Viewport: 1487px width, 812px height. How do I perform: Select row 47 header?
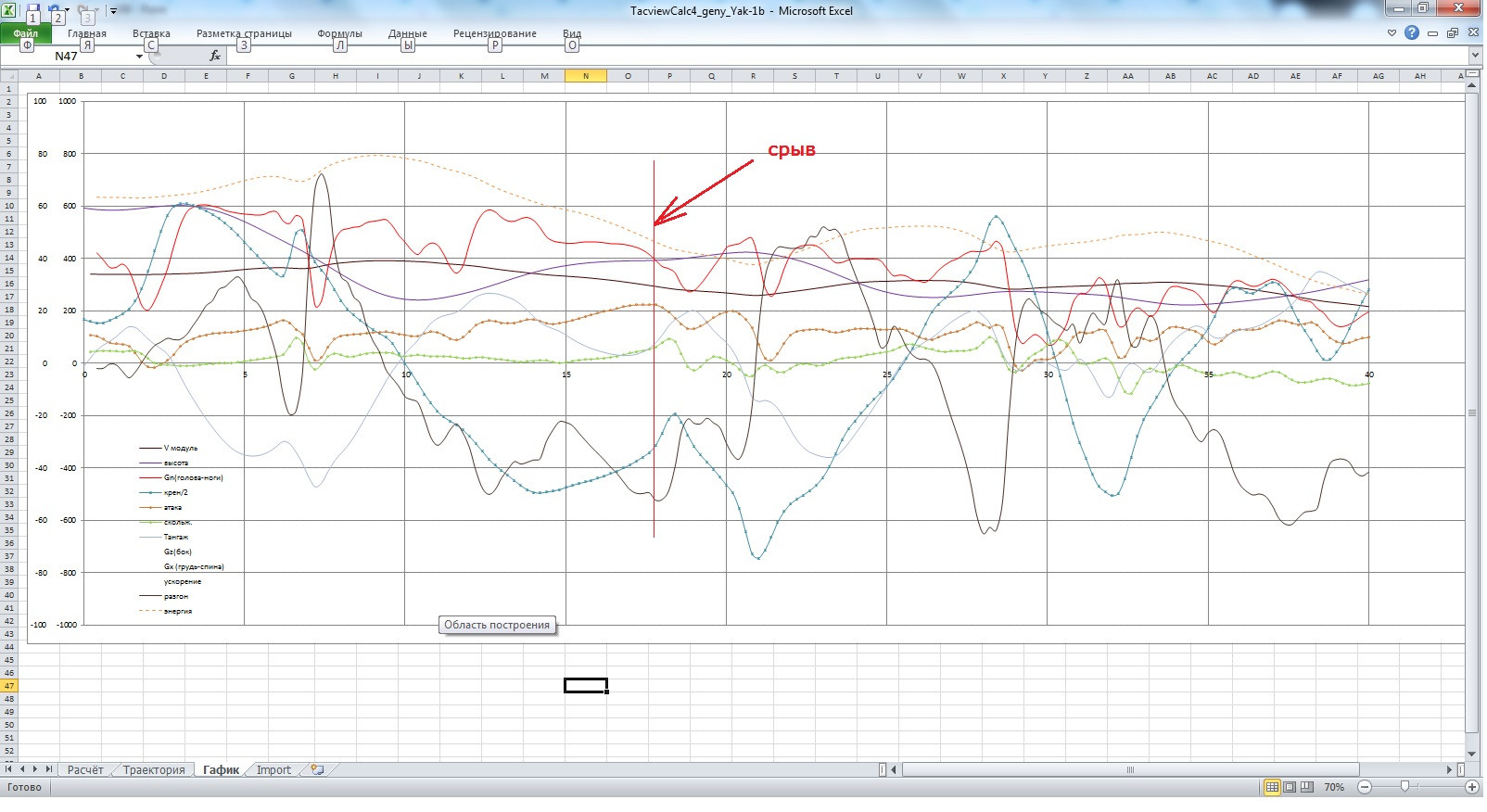point(9,685)
